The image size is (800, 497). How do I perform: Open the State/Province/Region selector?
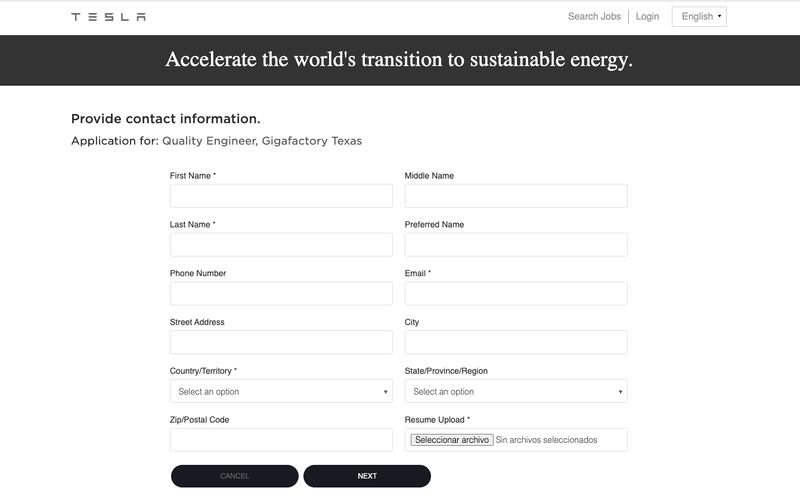point(516,391)
